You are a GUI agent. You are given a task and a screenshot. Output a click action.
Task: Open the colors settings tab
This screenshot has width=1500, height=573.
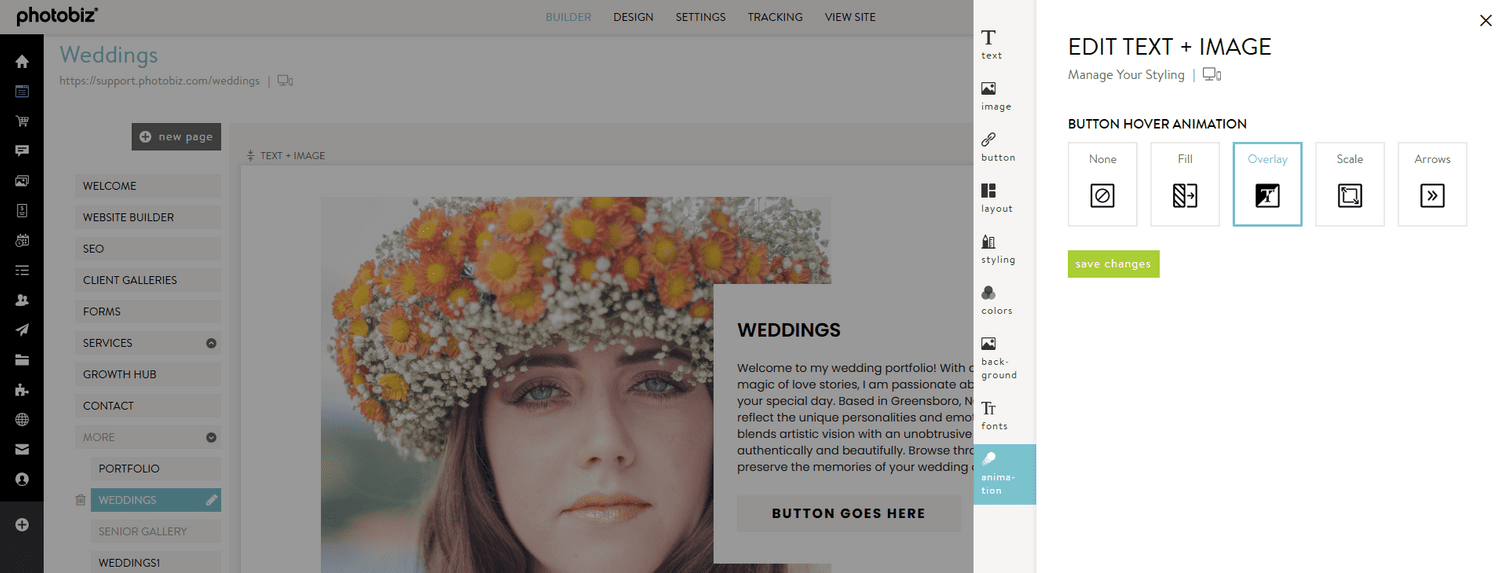coord(1004,300)
